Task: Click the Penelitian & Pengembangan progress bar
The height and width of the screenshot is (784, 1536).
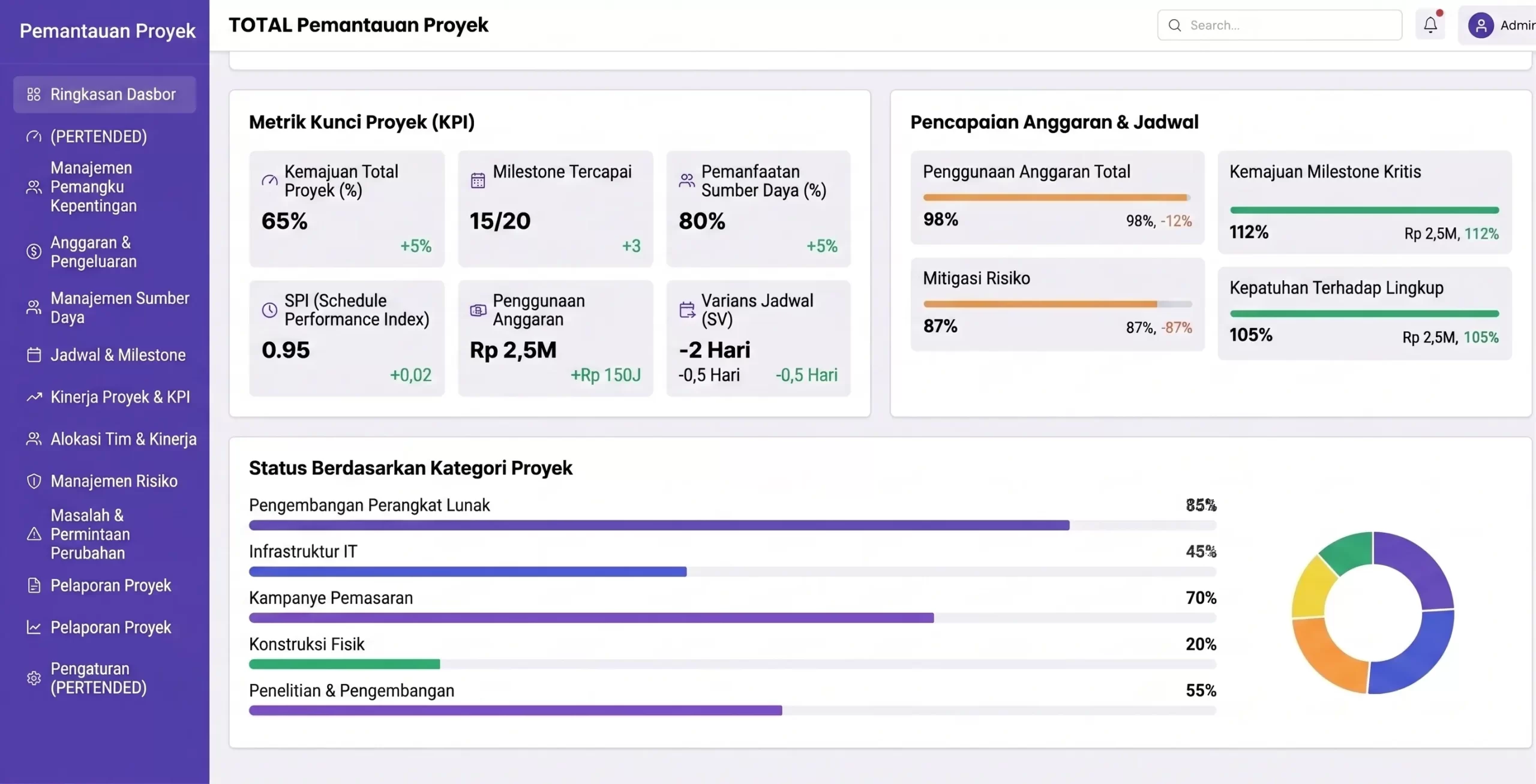Action: point(732,710)
